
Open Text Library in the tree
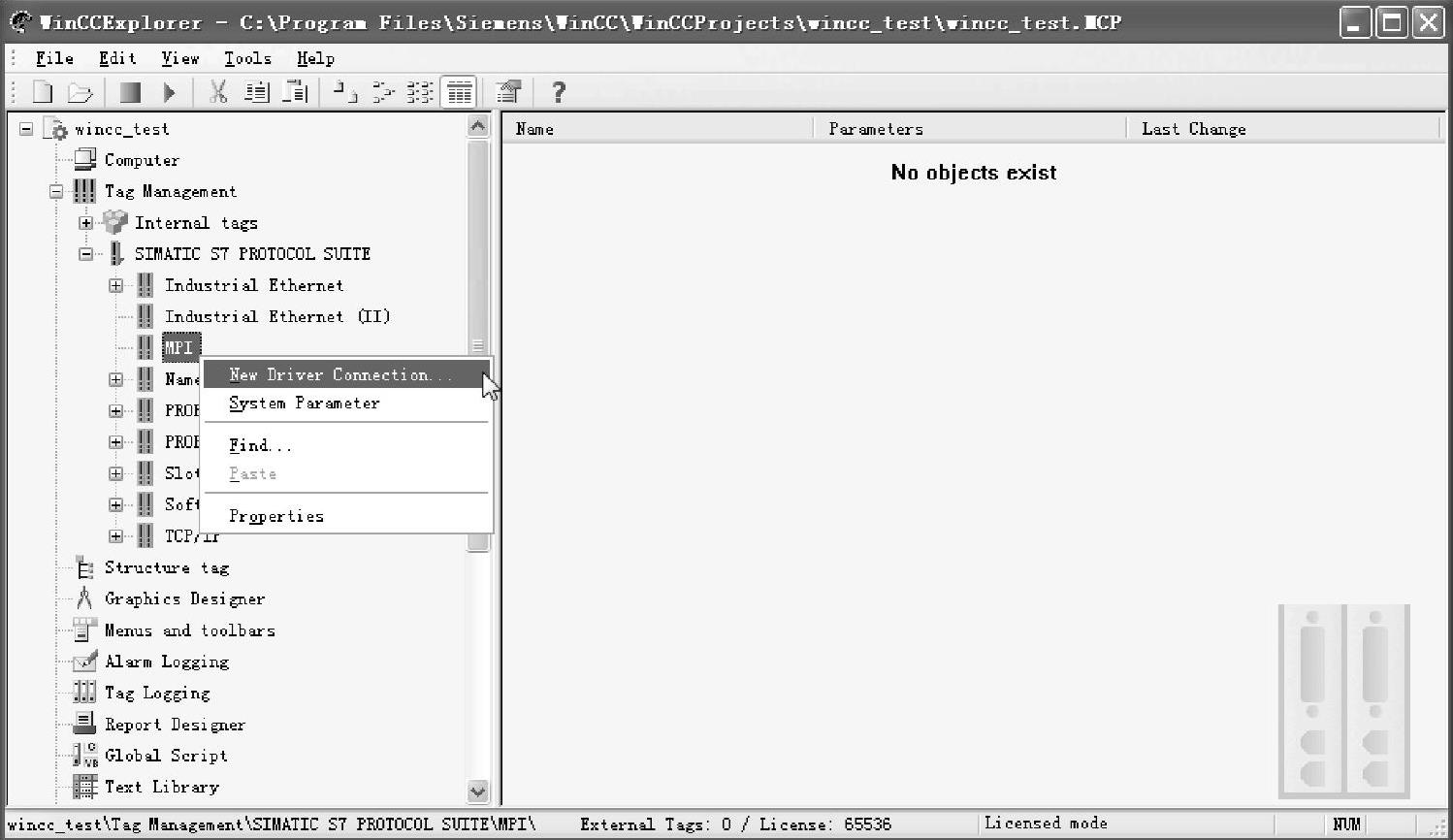point(162,787)
